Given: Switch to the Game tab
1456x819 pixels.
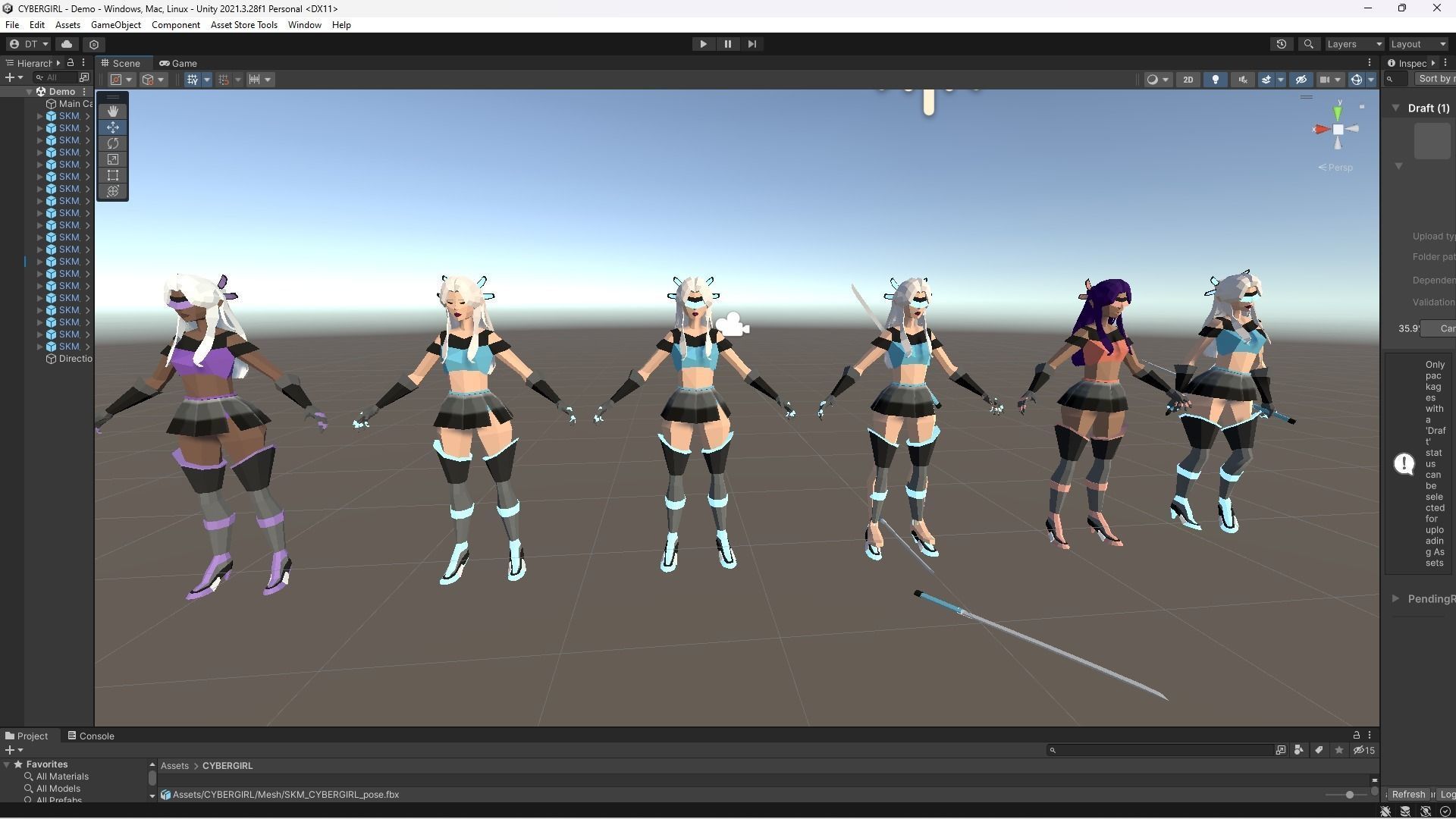Looking at the screenshot, I should point(178,63).
